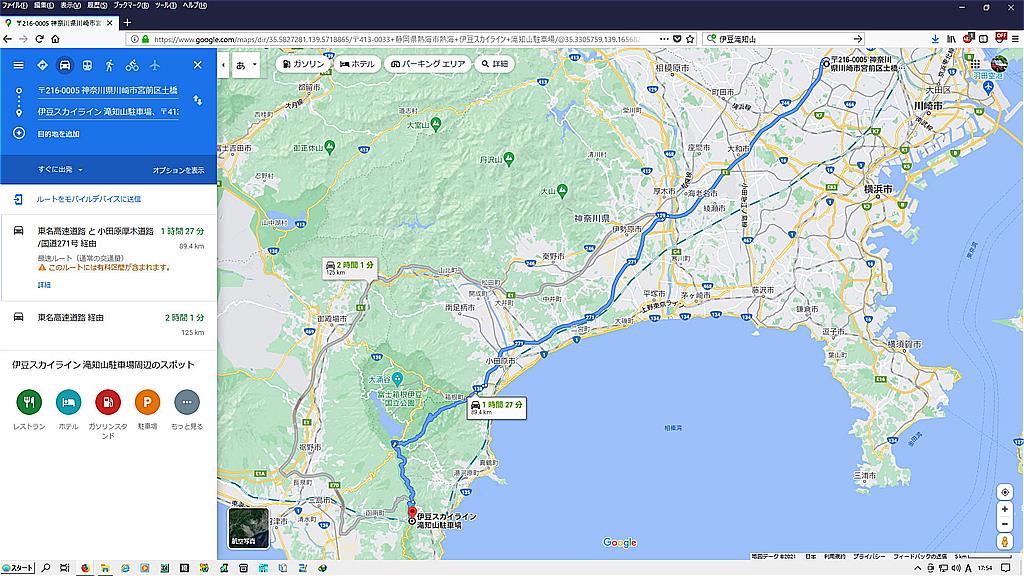Bookmark this page with star icon
Image resolution: width=1024 pixels, height=576 pixels.
point(690,39)
